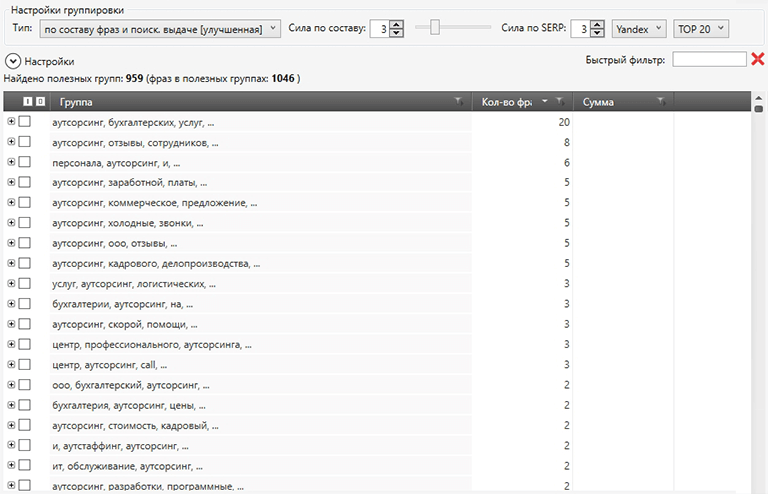
Task: Open the TOP 20 dropdown
Action: coord(701,29)
